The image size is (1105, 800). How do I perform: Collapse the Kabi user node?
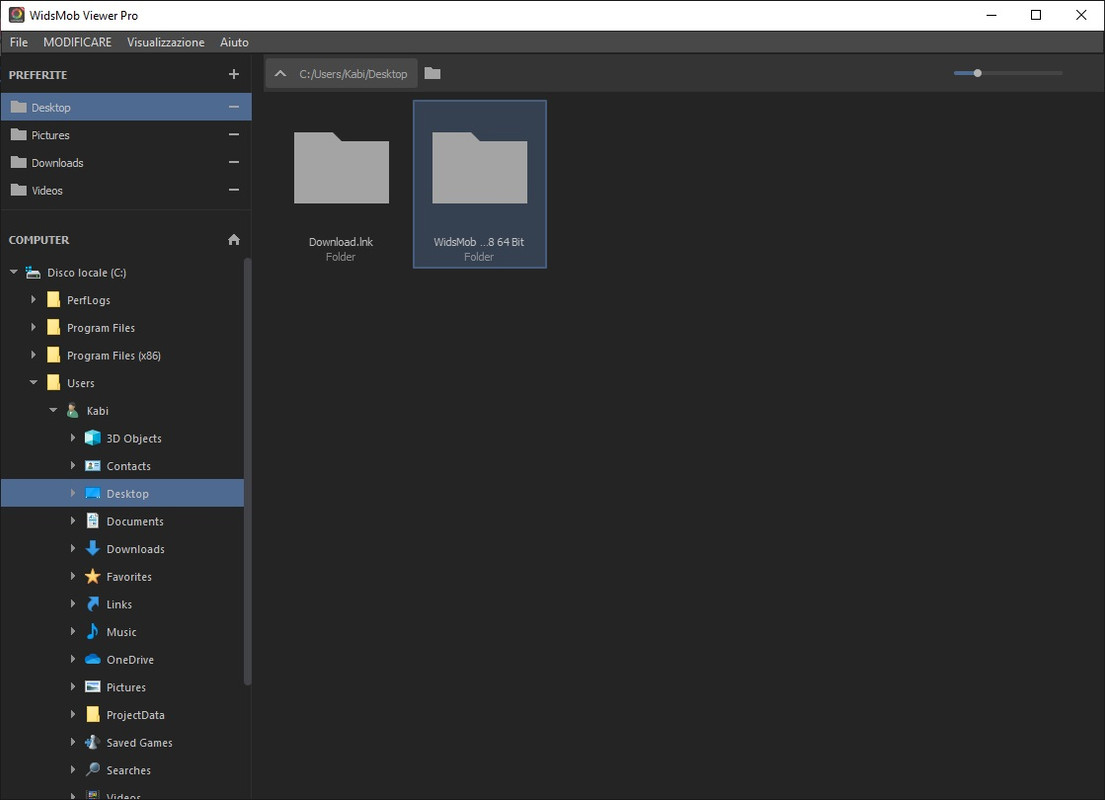[x=53, y=410]
